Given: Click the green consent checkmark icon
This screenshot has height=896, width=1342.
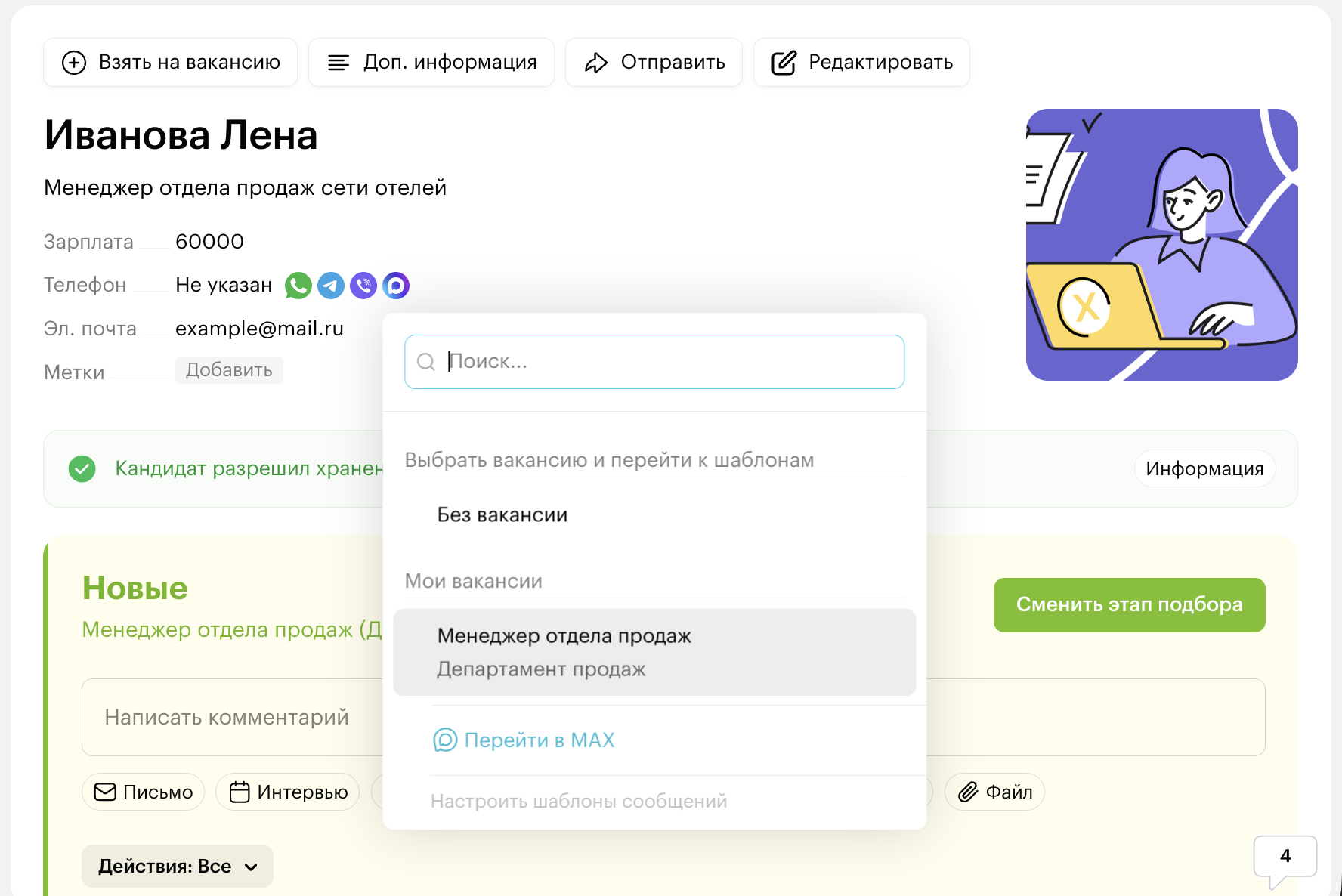Looking at the screenshot, I should tap(82, 469).
